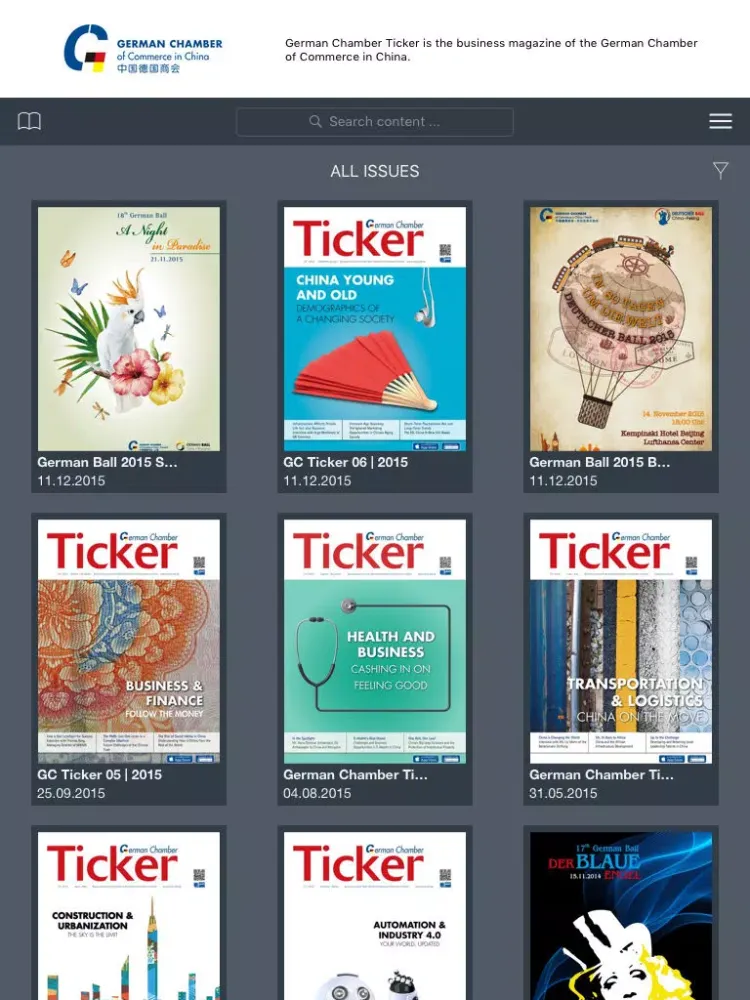Click the ALL ISSUES heading
The height and width of the screenshot is (1000, 750).
click(x=374, y=171)
